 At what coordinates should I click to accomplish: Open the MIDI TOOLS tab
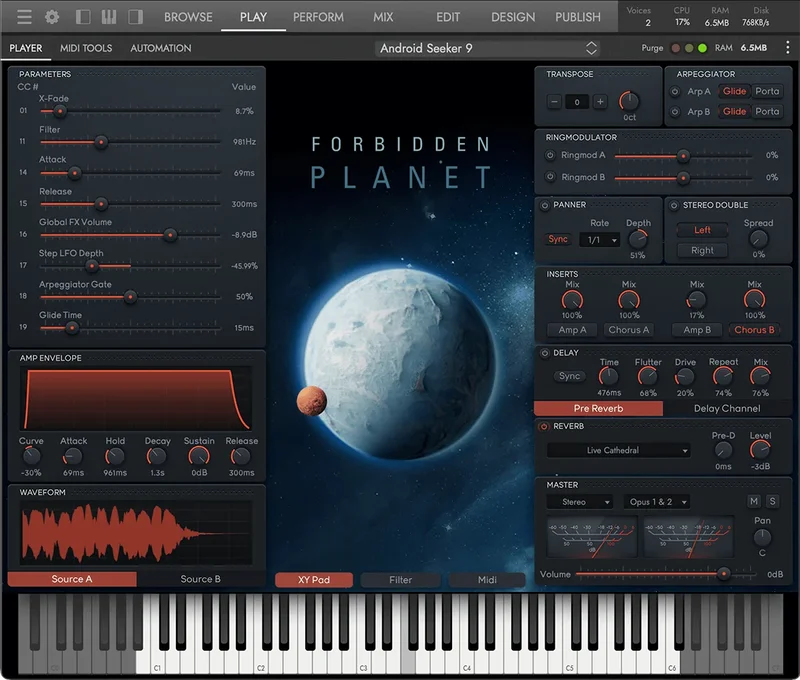click(x=86, y=48)
